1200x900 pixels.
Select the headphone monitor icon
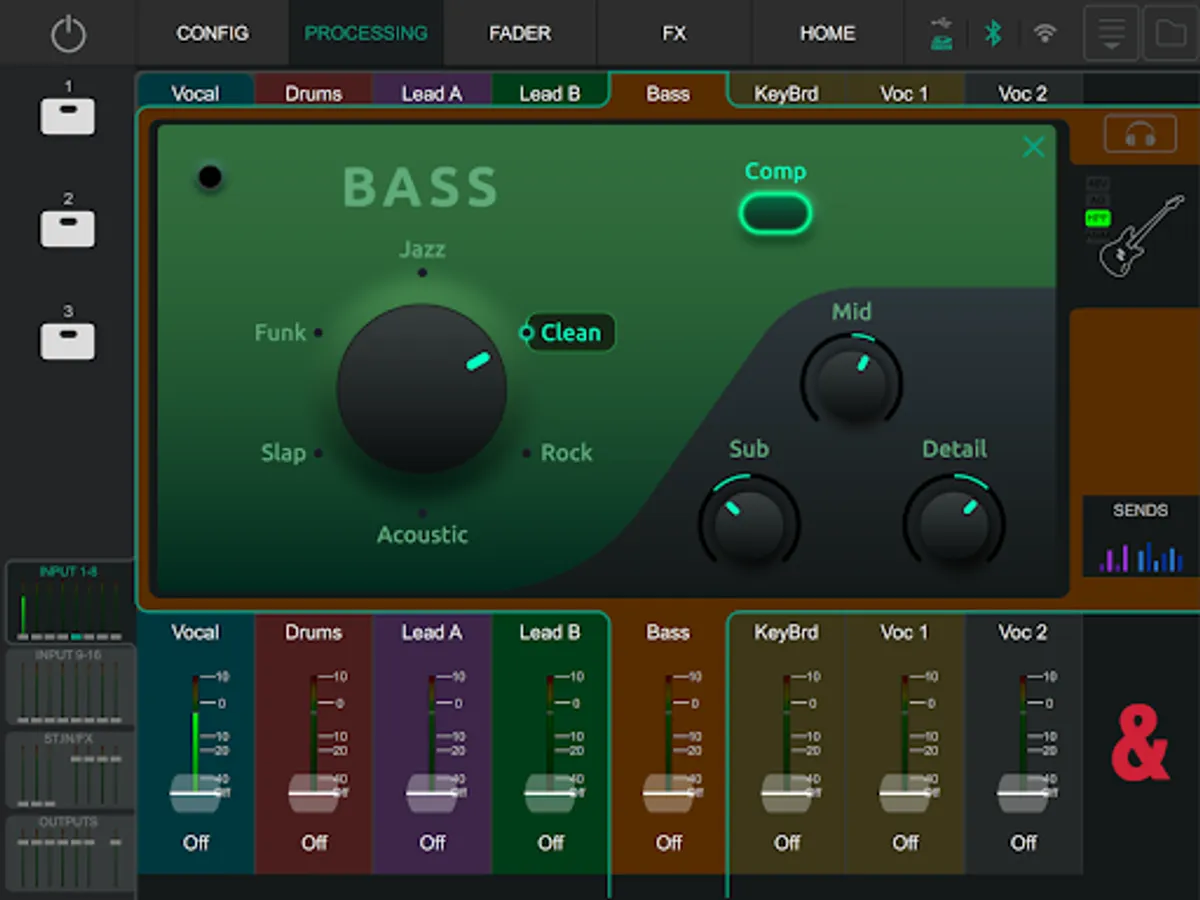(1140, 134)
